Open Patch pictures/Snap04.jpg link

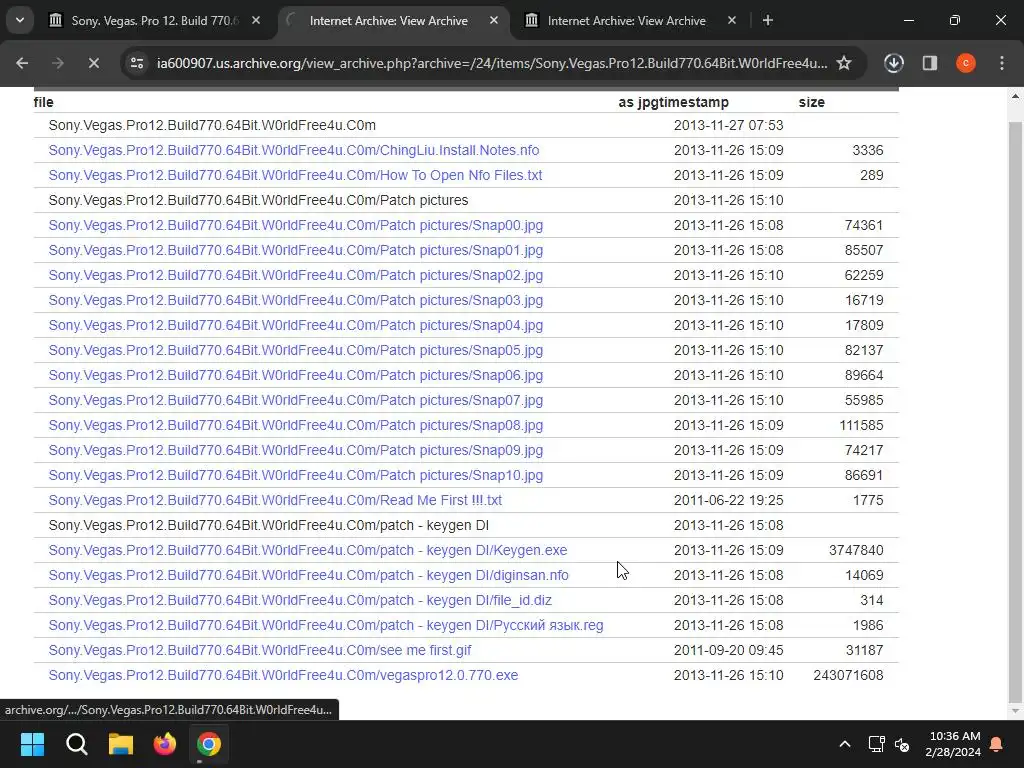click(296, 325)
